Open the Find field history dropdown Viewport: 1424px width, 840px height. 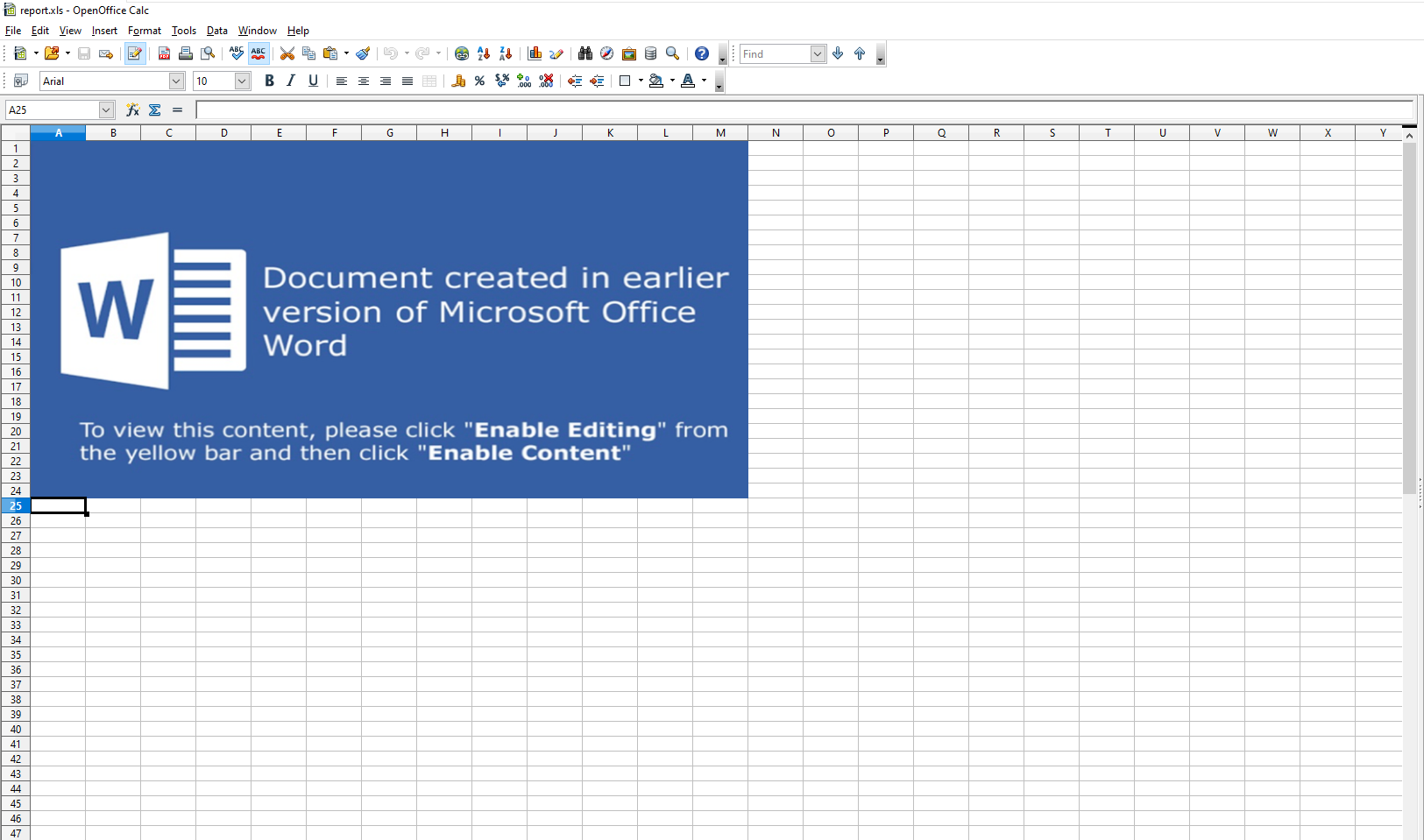[818, 53]
